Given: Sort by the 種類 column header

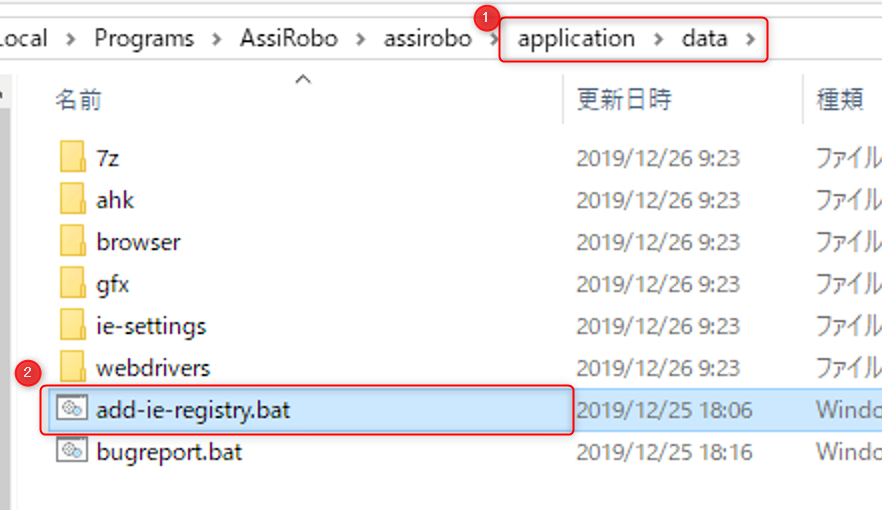Looking at the screenshot, I should point(840,100).
